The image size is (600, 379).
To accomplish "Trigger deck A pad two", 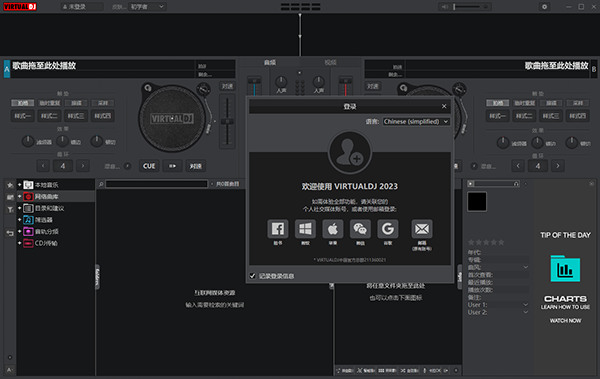I will pos(49,116).
